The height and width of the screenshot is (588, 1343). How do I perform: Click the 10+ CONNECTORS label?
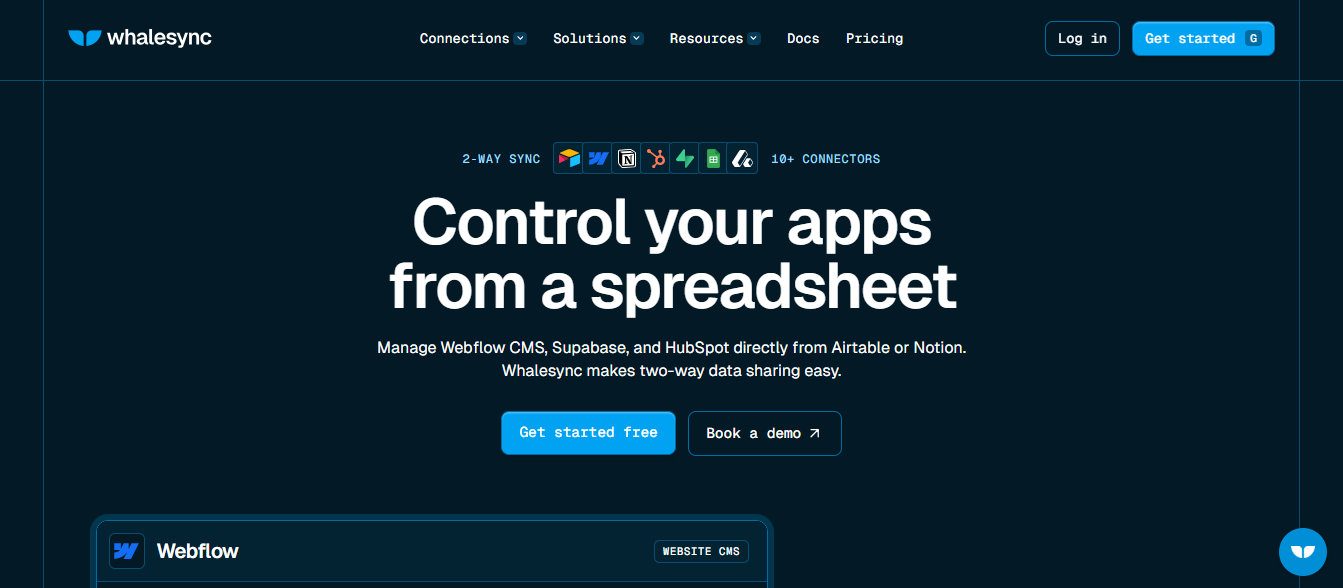coord(826,159)
